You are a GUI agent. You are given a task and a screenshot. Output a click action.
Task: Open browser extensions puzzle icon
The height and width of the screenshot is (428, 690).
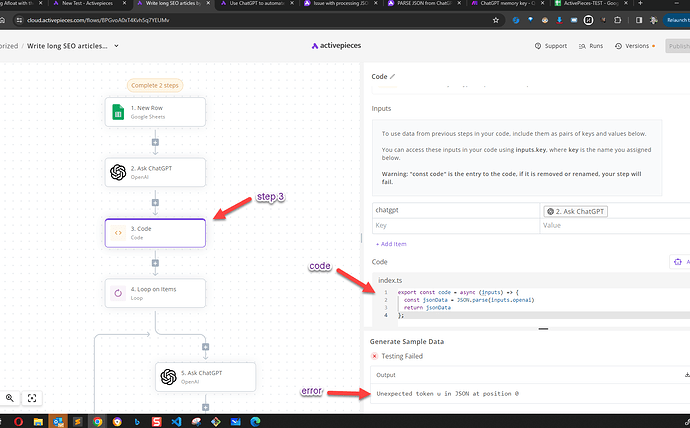point(617,20)
